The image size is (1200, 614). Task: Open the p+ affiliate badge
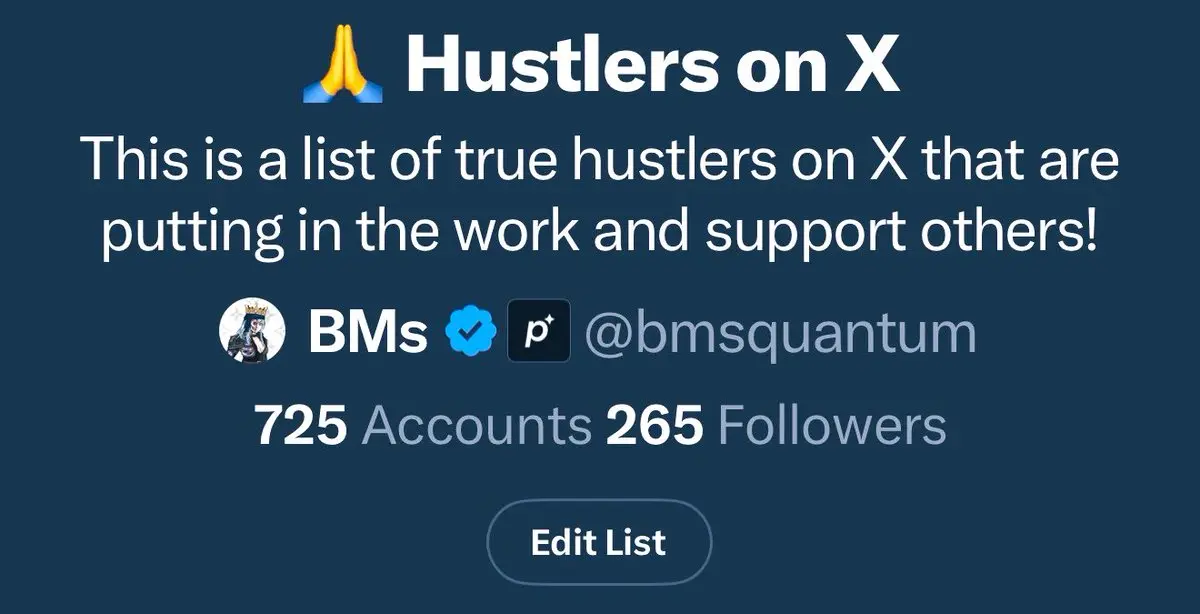click(x=539, y=332)
